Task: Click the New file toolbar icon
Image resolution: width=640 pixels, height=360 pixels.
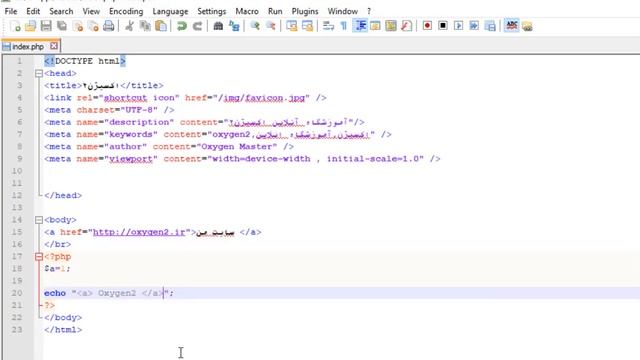Action: 15,26
